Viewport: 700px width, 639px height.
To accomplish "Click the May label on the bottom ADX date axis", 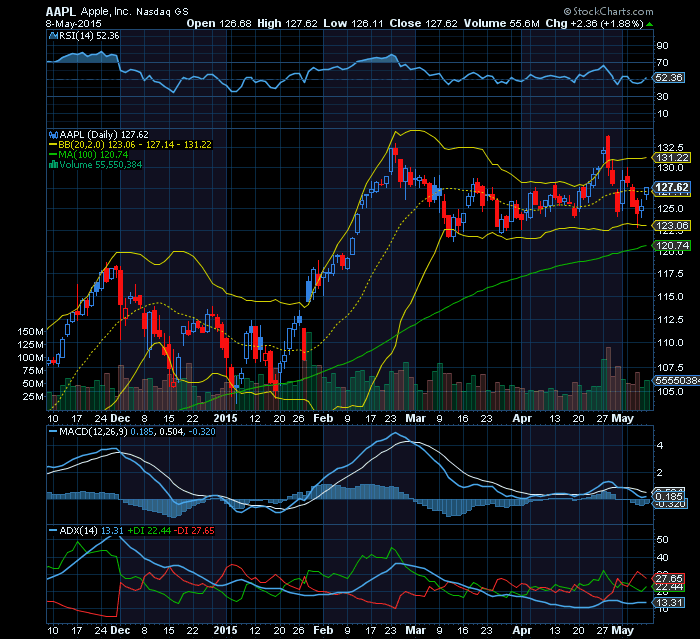I will coord(622,631).
